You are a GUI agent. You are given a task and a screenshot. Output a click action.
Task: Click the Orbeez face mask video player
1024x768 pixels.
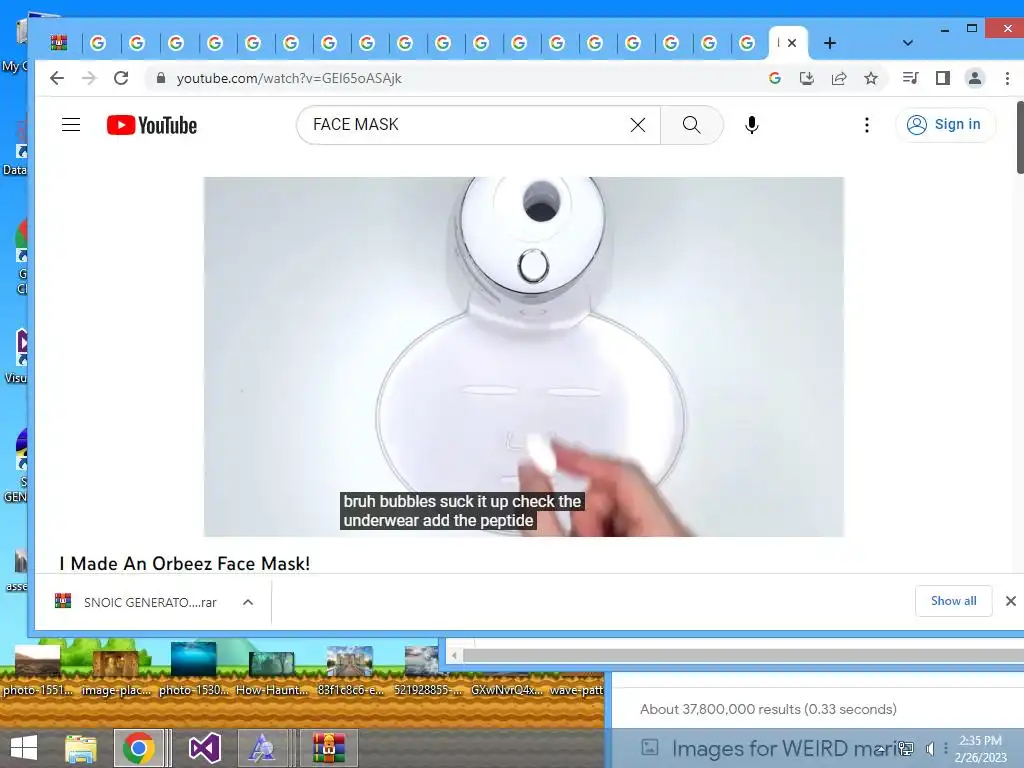pos(523,357)
